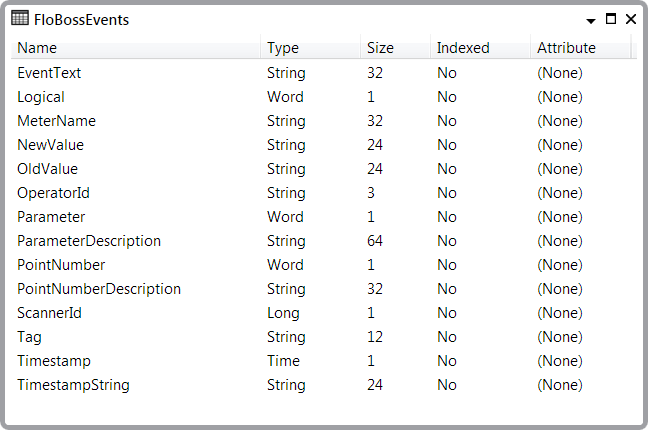Pick the OldValue field row
This screenshot has width=648, height=430.
click(x=324, y=169)
